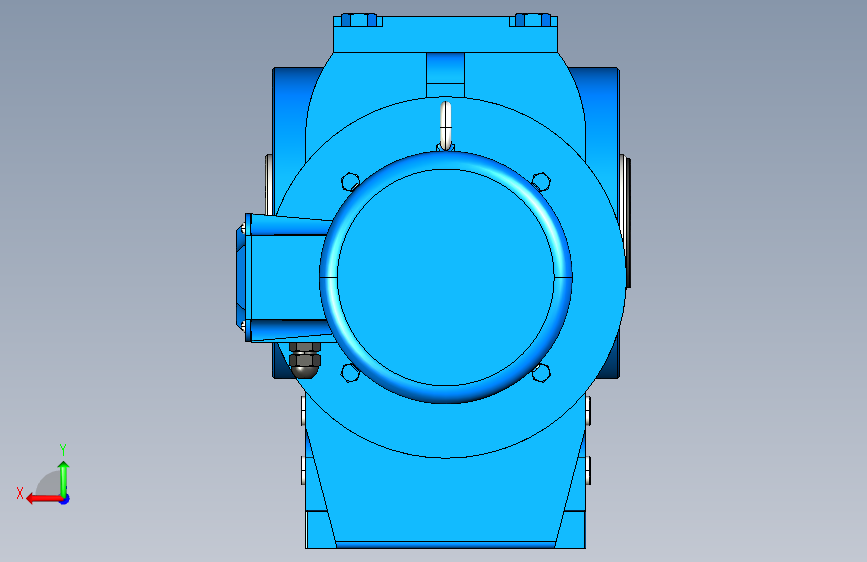The height and width of the screenshot is (562, 867).
Task: Click the green 'Y' label of the triad
Action: click(63, 450)
